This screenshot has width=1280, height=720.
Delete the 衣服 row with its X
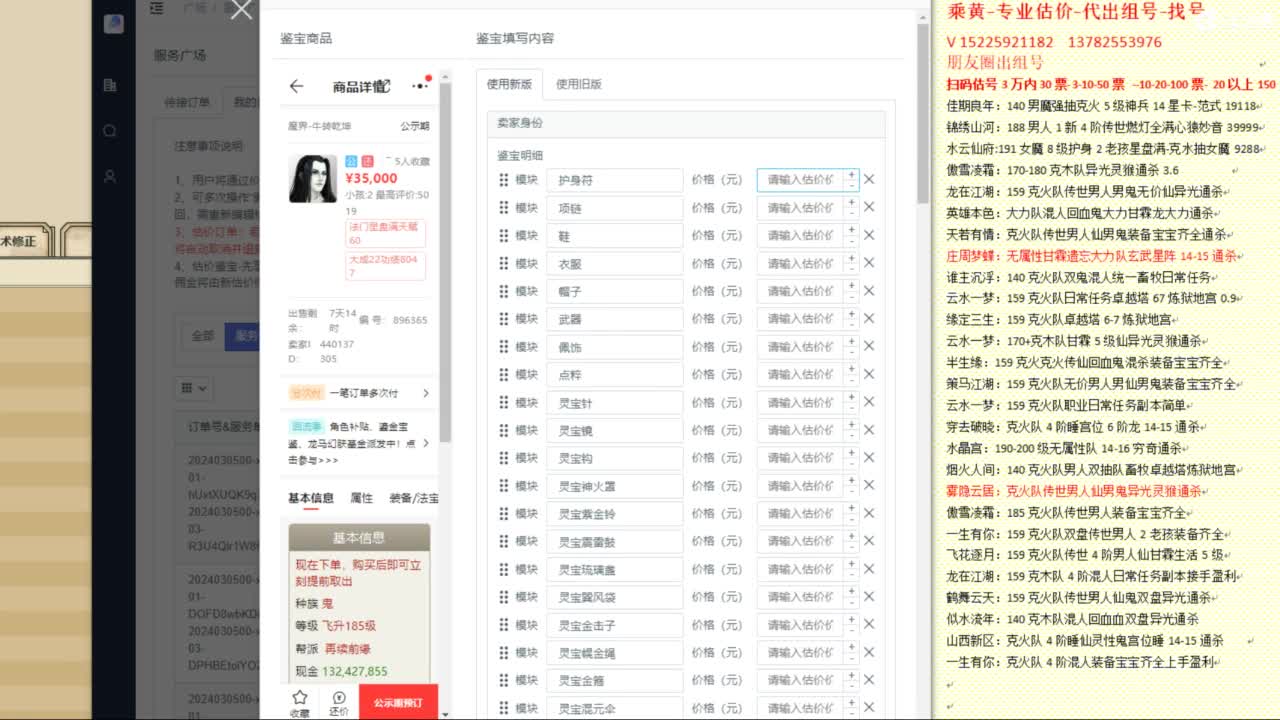pos(869,264)
